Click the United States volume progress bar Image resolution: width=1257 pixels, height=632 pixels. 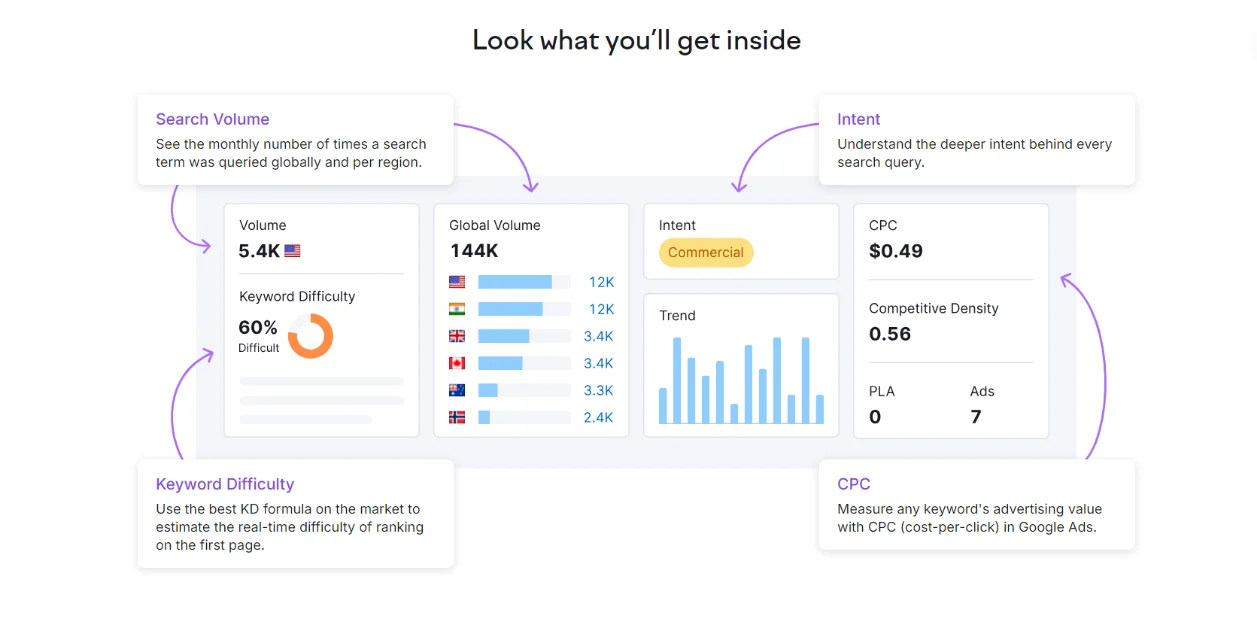click(524, 282)
